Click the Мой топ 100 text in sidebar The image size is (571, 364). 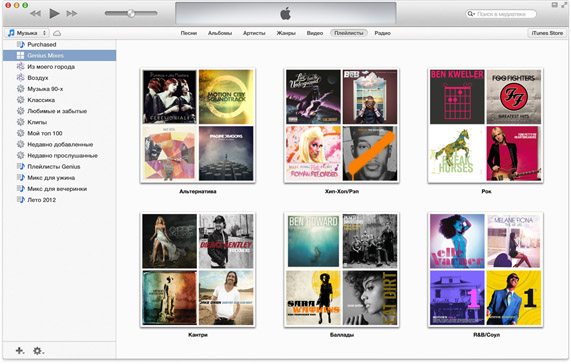(45, 133)
